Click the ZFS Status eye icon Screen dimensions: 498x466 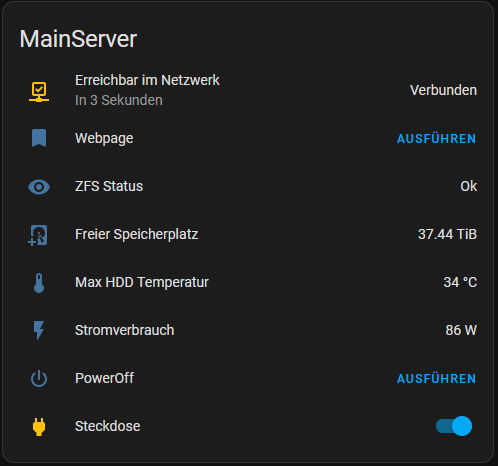point(39,187)
